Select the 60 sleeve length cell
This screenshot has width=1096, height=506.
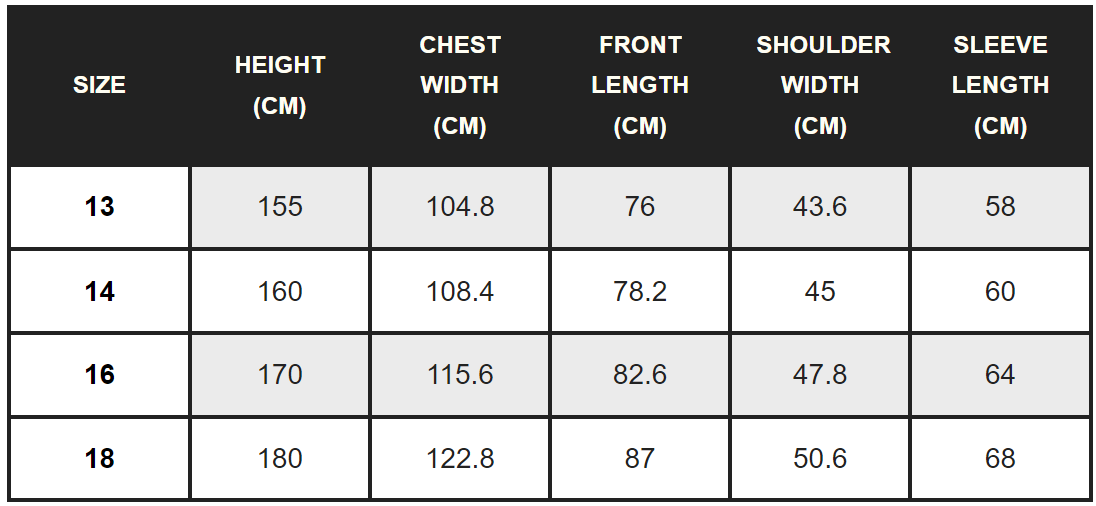pyautogui.click(x=1000, y=291)
